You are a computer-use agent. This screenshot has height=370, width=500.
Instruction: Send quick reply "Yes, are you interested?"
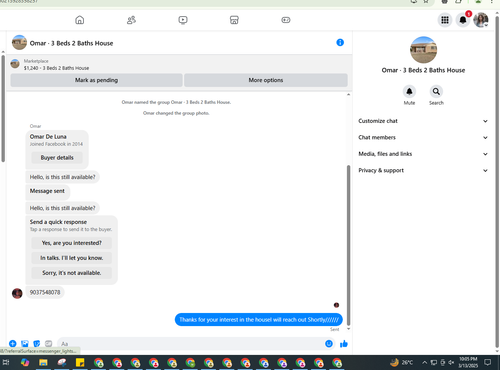(72, 243)
